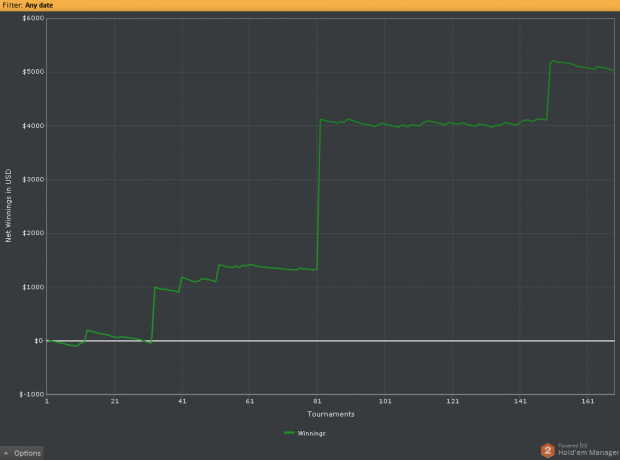Click the big jump line at tournament 81
Image resolution: width=620 pixels, height=460 pixels.
pyautogui.click(x=319, y=194)
